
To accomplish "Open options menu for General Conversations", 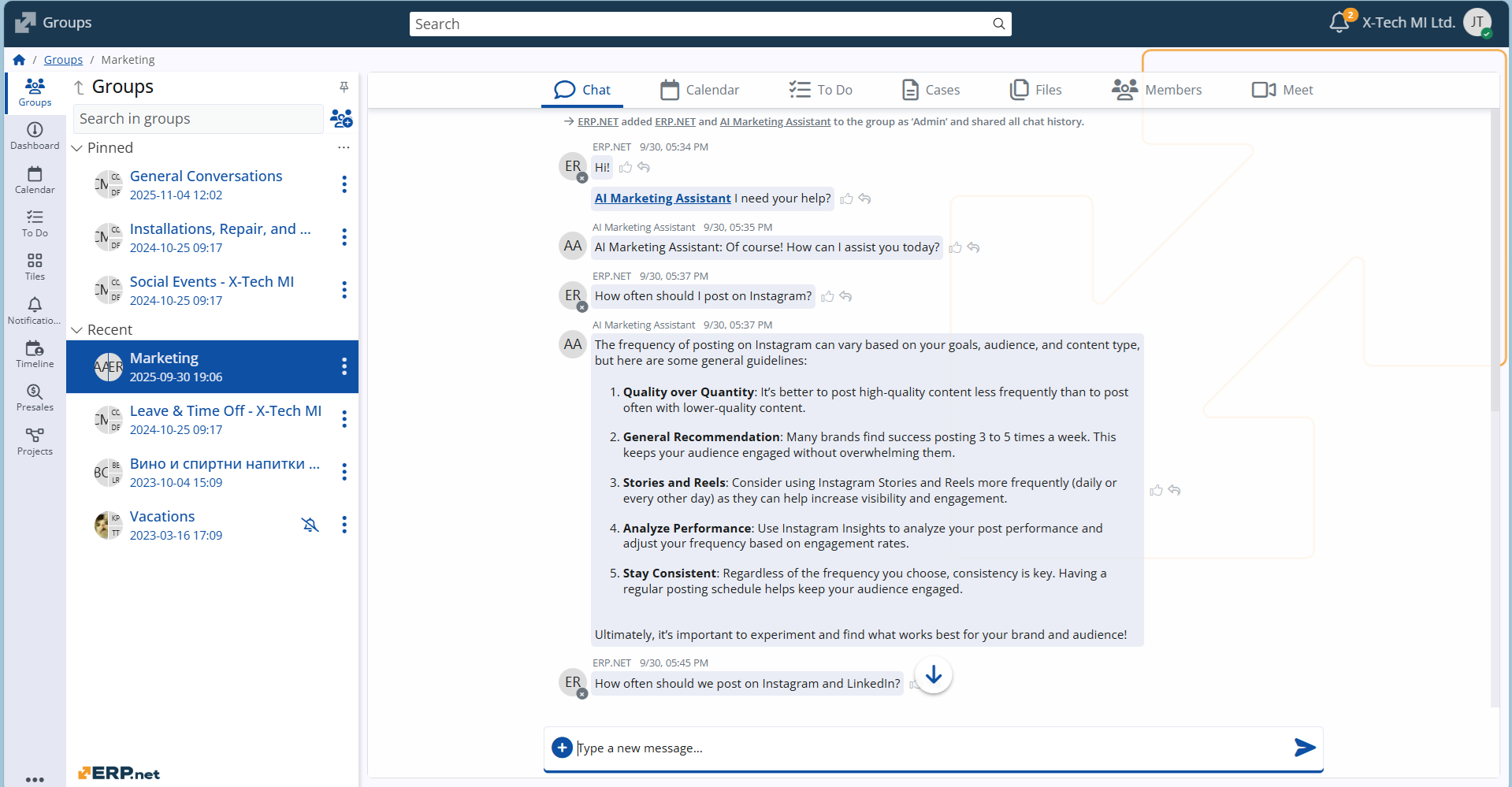I will pyautogui.click(x=344, y=184).
